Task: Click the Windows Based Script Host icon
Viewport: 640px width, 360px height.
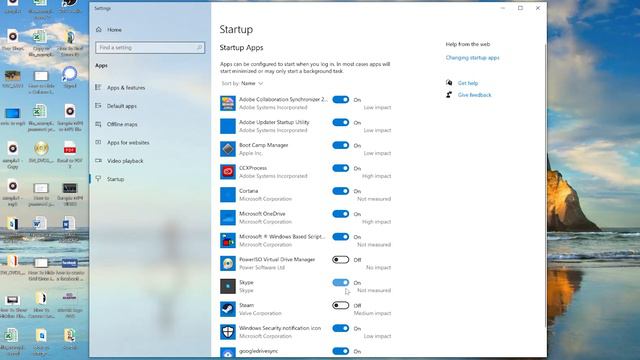Action: (x=228, y=240)
